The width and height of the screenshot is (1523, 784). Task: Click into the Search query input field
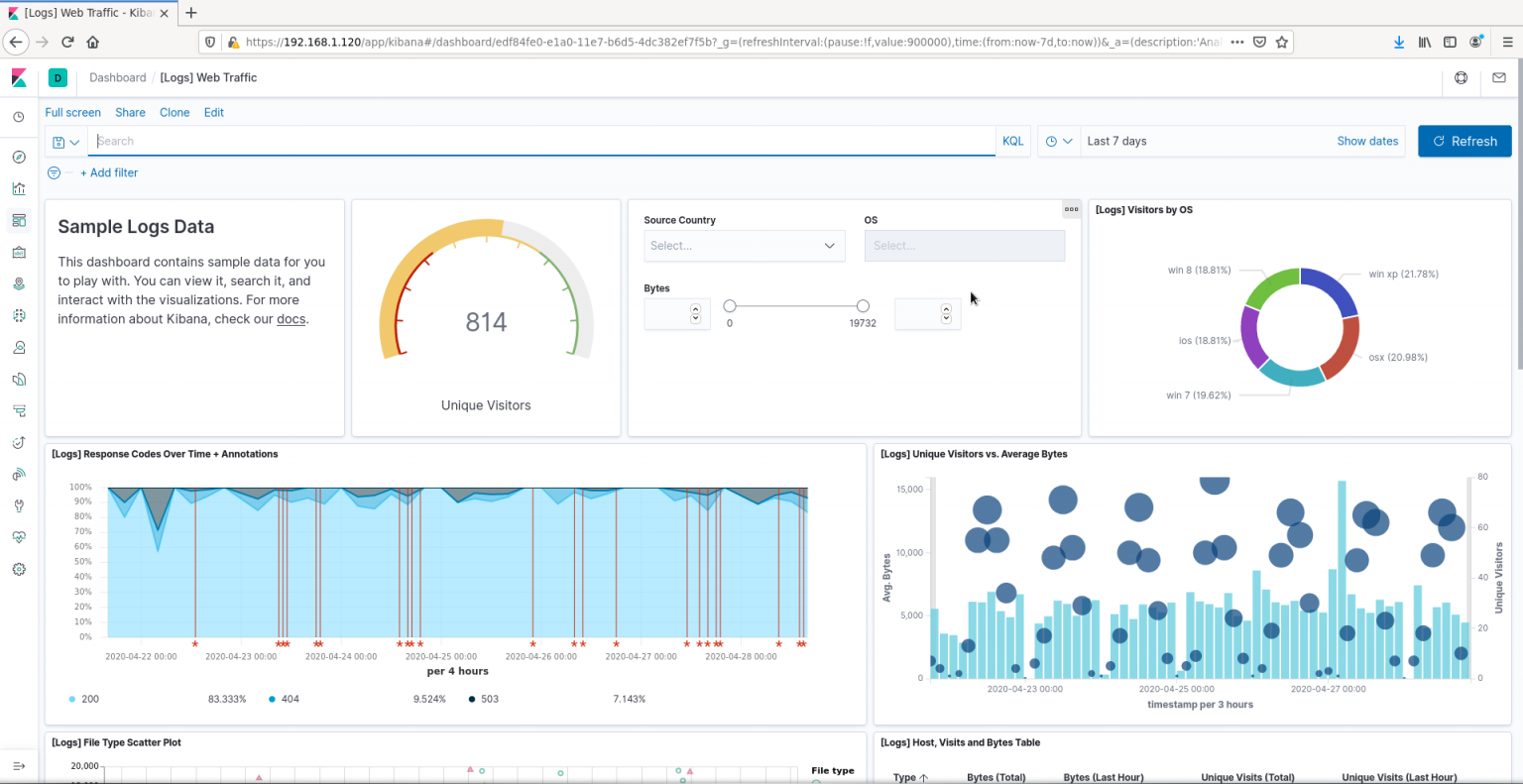[541, 141]
